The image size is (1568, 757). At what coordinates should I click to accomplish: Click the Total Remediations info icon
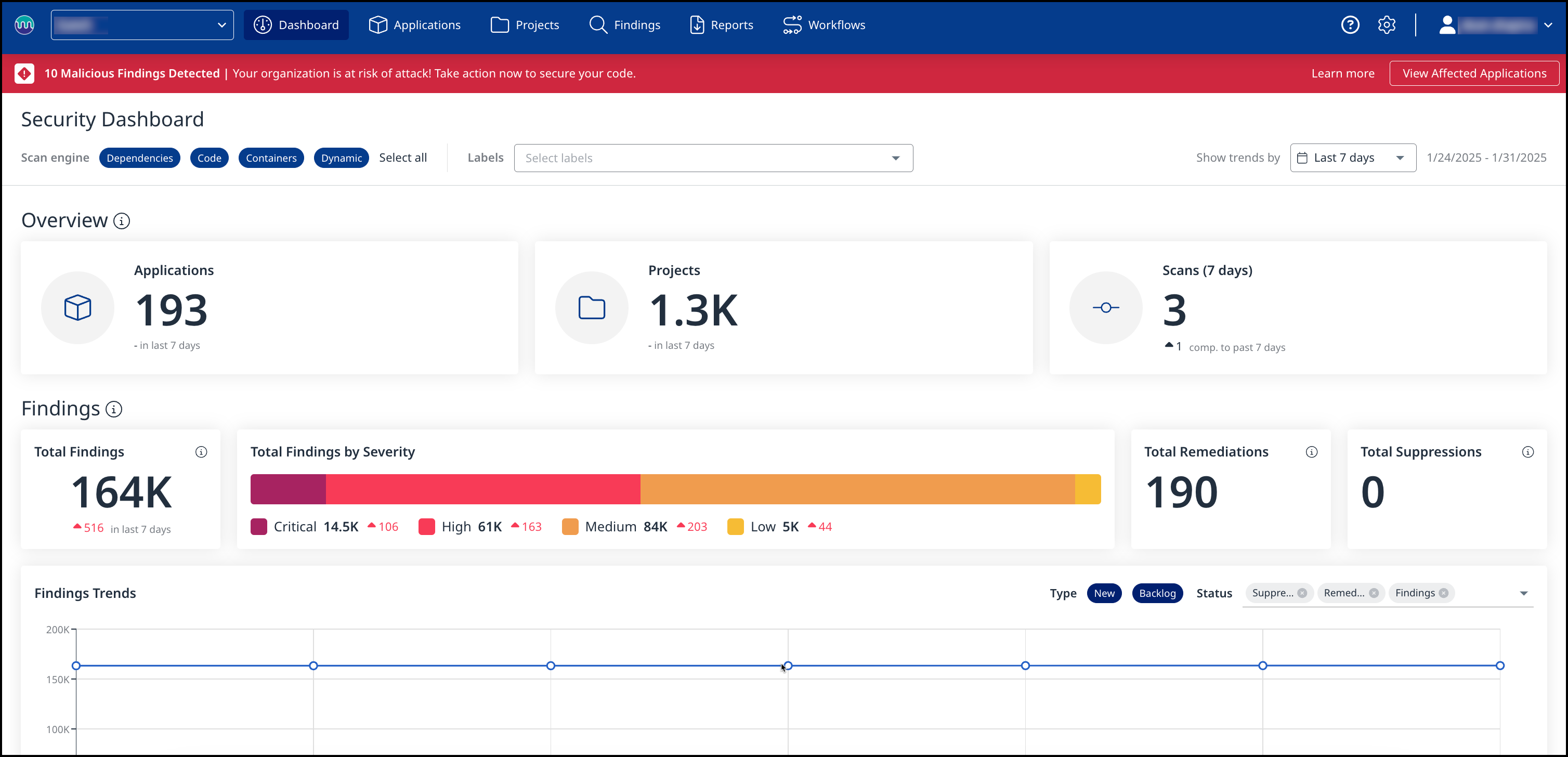pyautogui.click(x=1311, y=451)
